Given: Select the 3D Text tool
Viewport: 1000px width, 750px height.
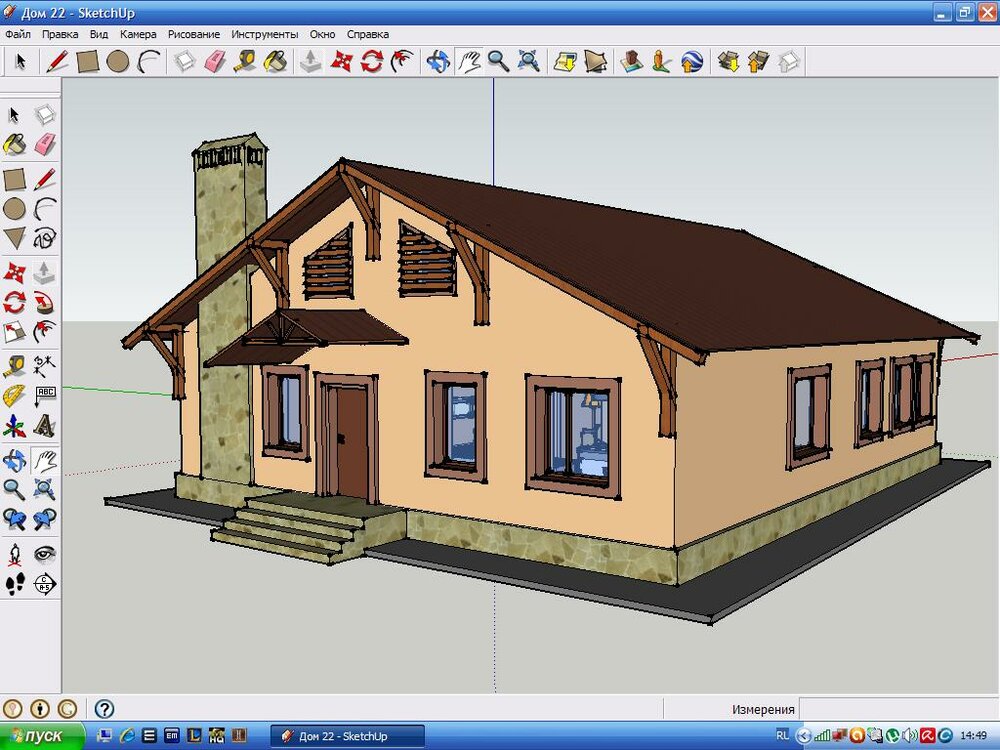Looking at the screenshot, I should coord(45,427).
